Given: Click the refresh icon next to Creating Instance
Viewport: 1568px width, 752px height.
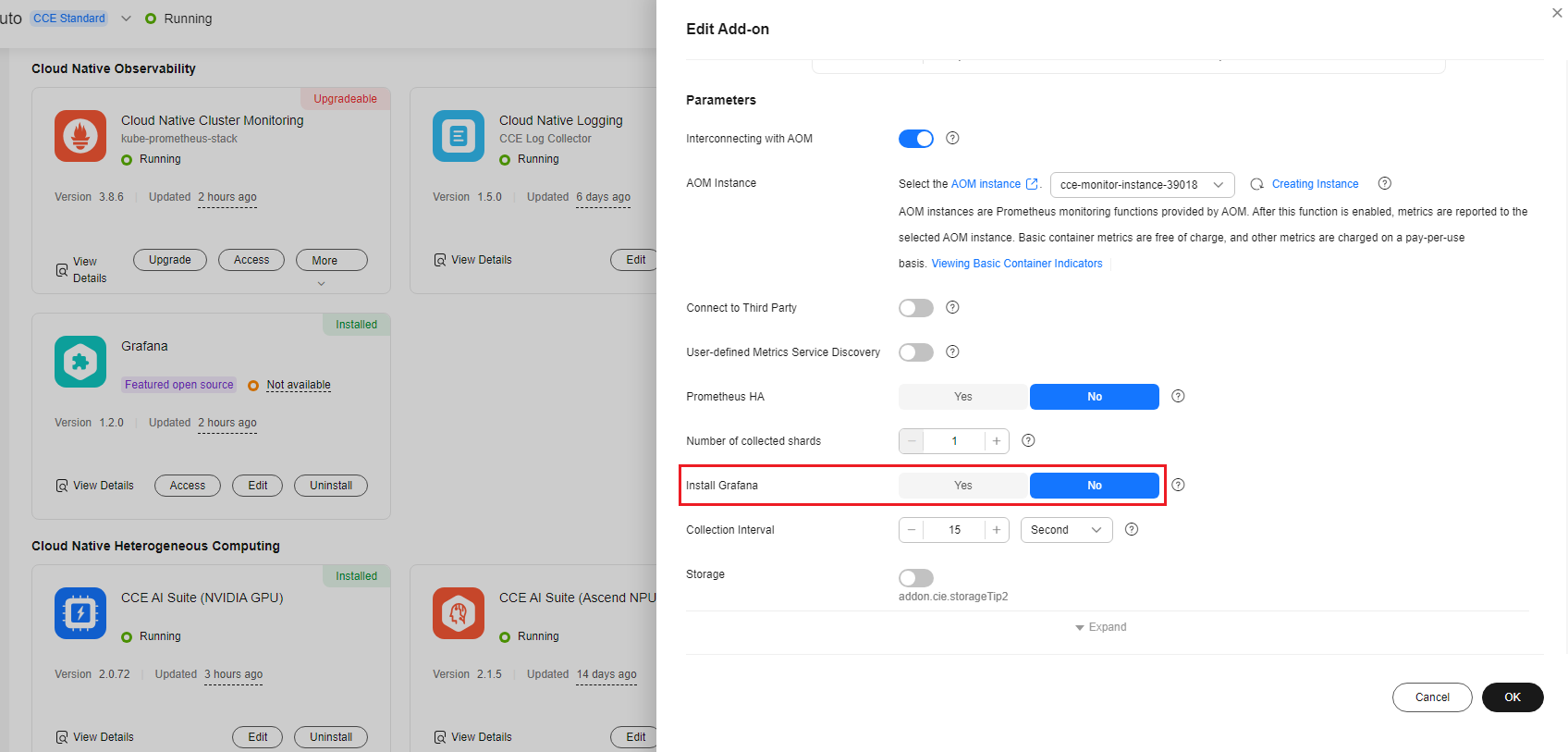Looking at the screenshot, I should 1257,184.
